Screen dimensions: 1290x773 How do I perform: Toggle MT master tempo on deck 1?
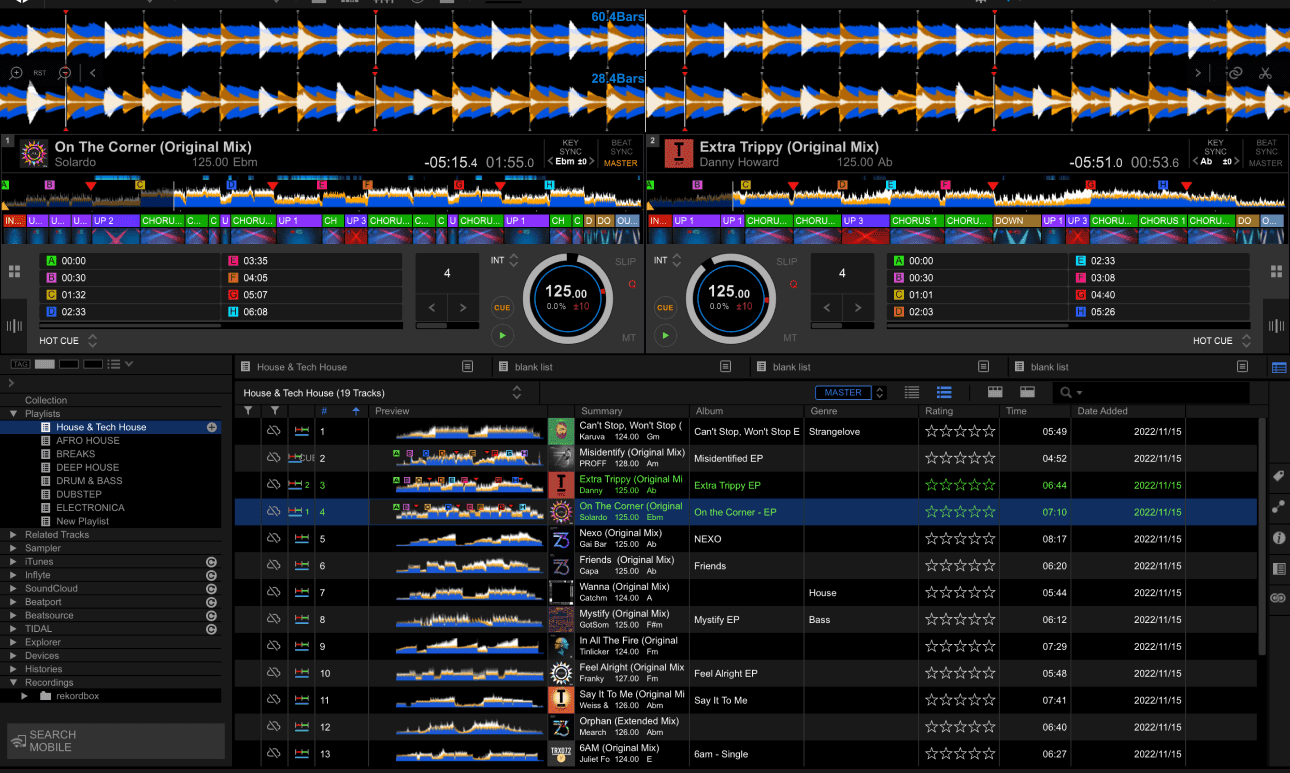click(628, 338)
